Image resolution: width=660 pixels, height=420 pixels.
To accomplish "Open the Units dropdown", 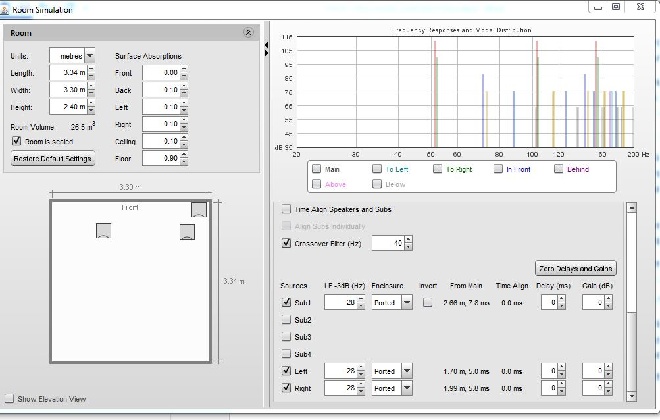I will [x=90, y=56].
